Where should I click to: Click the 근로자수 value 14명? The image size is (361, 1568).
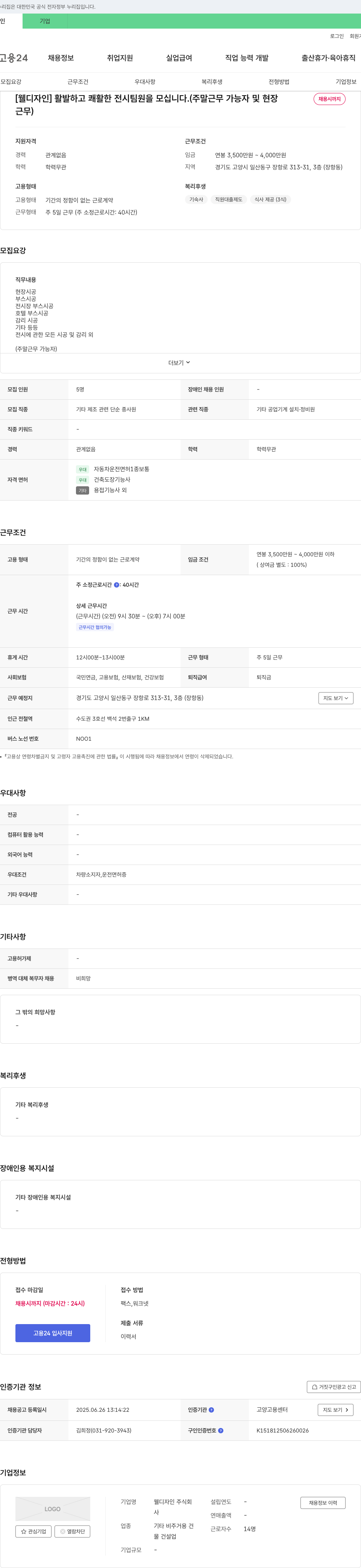250,1528
